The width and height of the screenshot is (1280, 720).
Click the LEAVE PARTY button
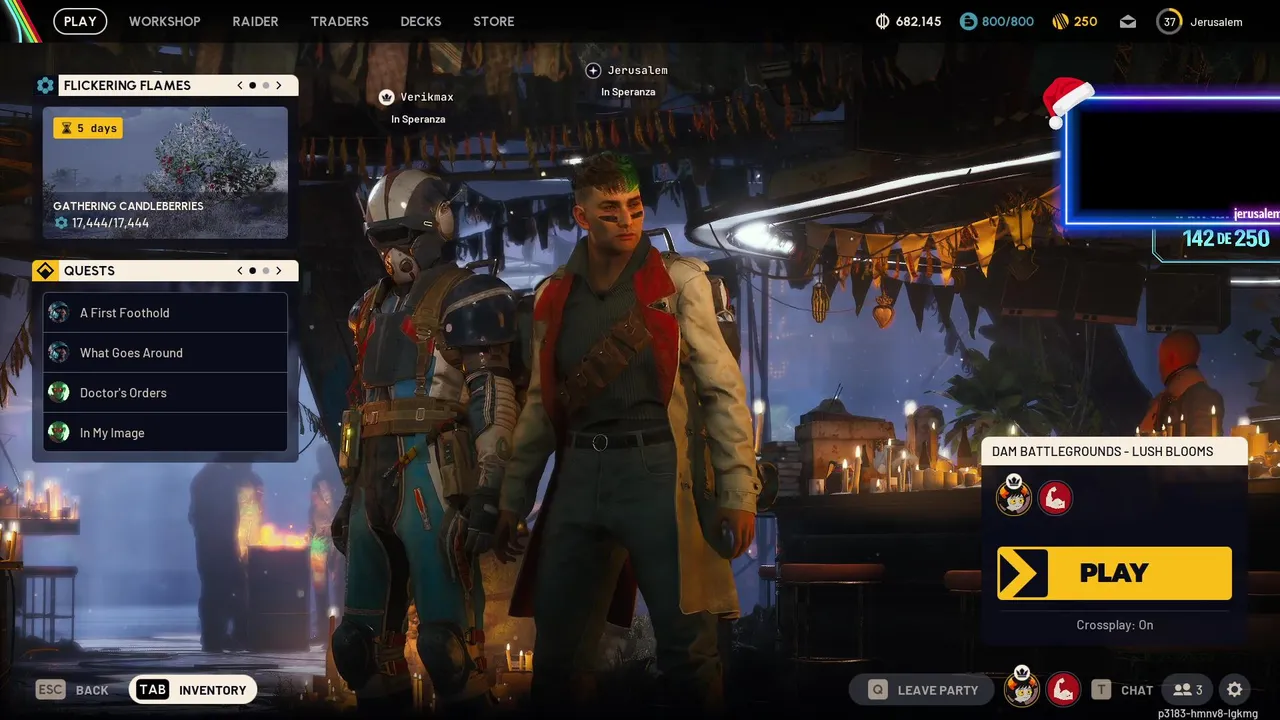coord(921,690)
